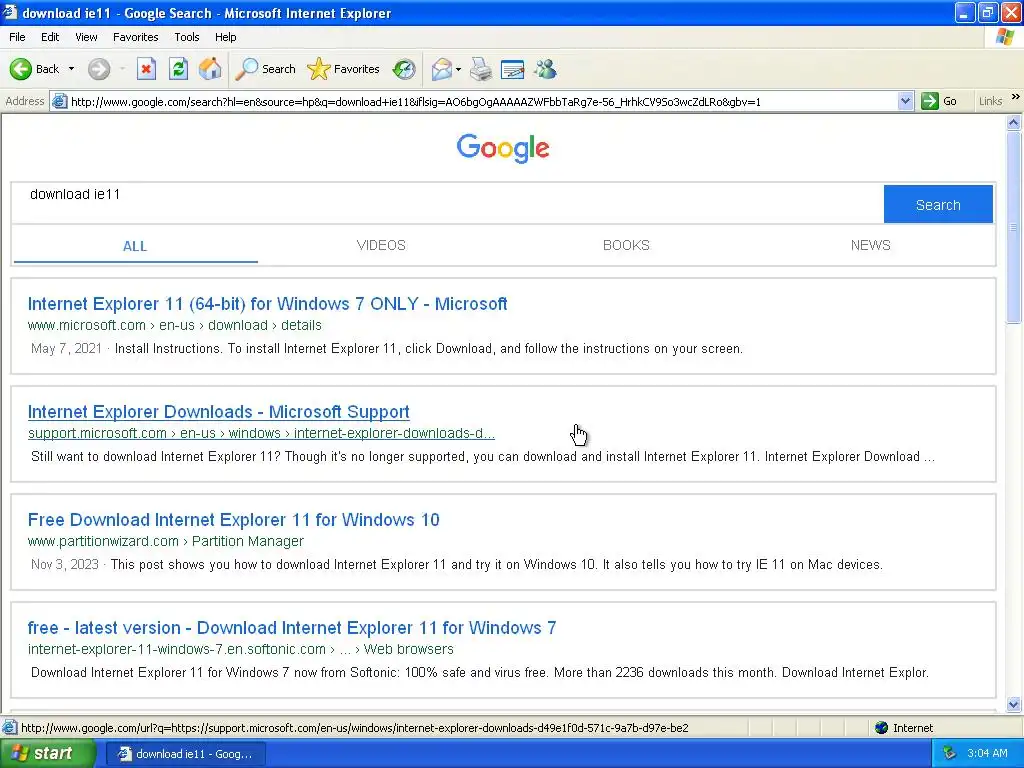Image resolution: width=1024 pixels, height=768 pixels.
Task: Click the status bar page icon
Action: pos(9,728)
